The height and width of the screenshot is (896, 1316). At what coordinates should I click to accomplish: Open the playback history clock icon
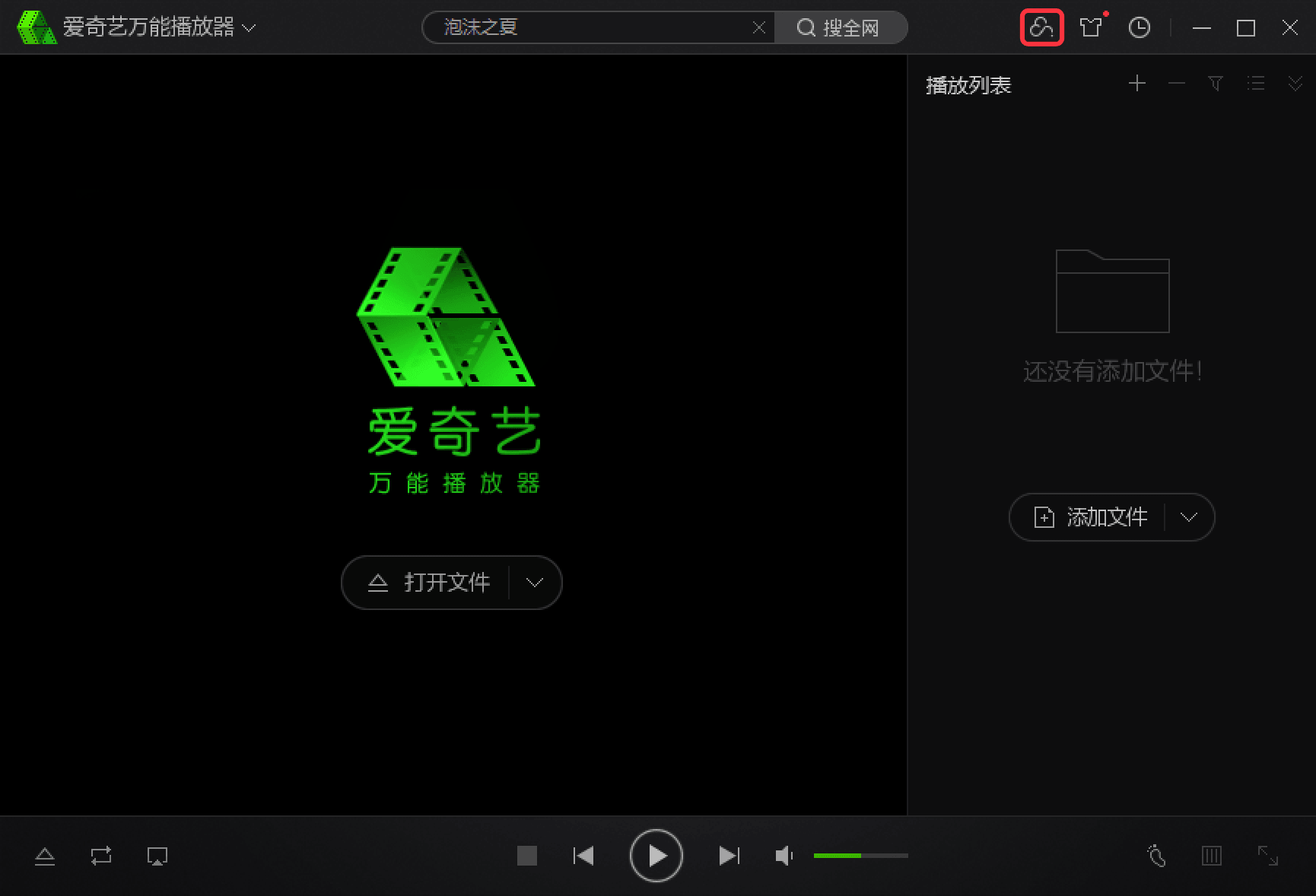[1139, 27]
